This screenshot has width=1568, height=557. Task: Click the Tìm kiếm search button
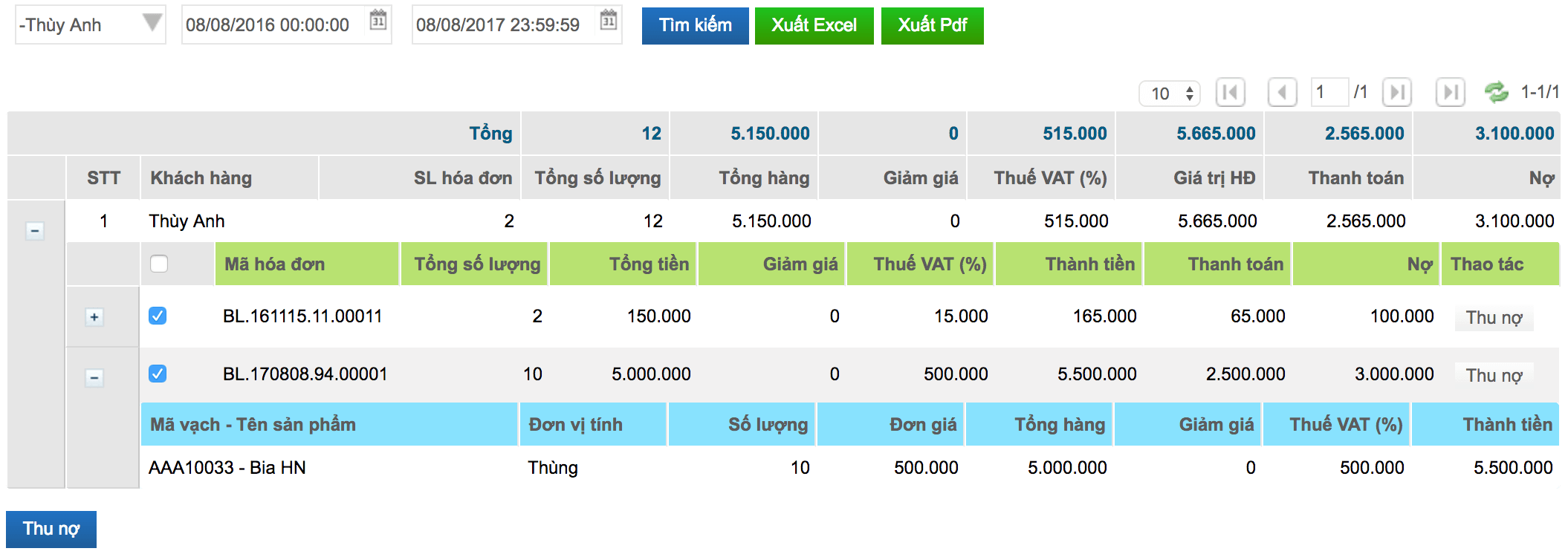695,25
